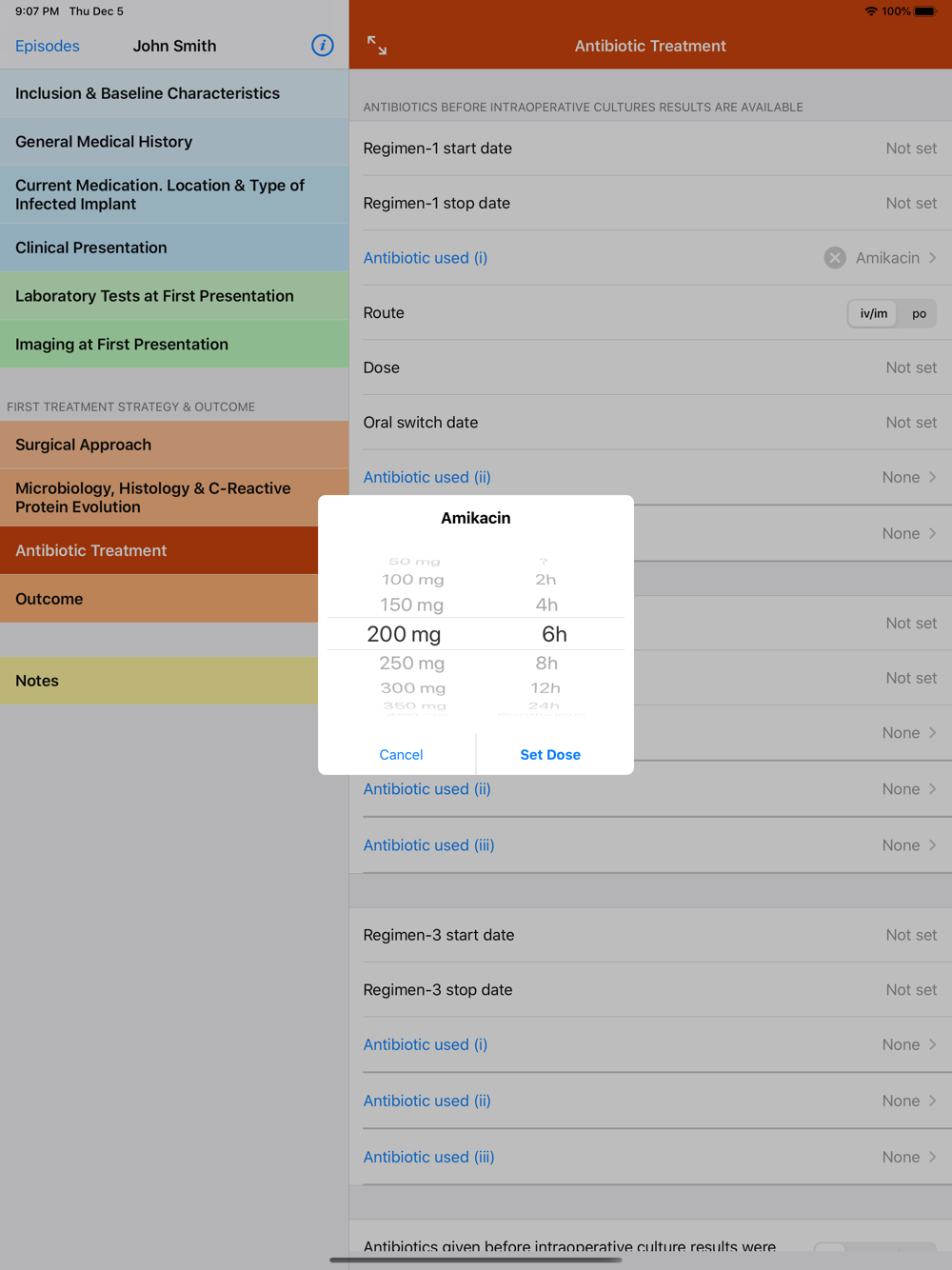Check the Wi-Fi status icon
952x1270 pixels.
coord(870,11)
